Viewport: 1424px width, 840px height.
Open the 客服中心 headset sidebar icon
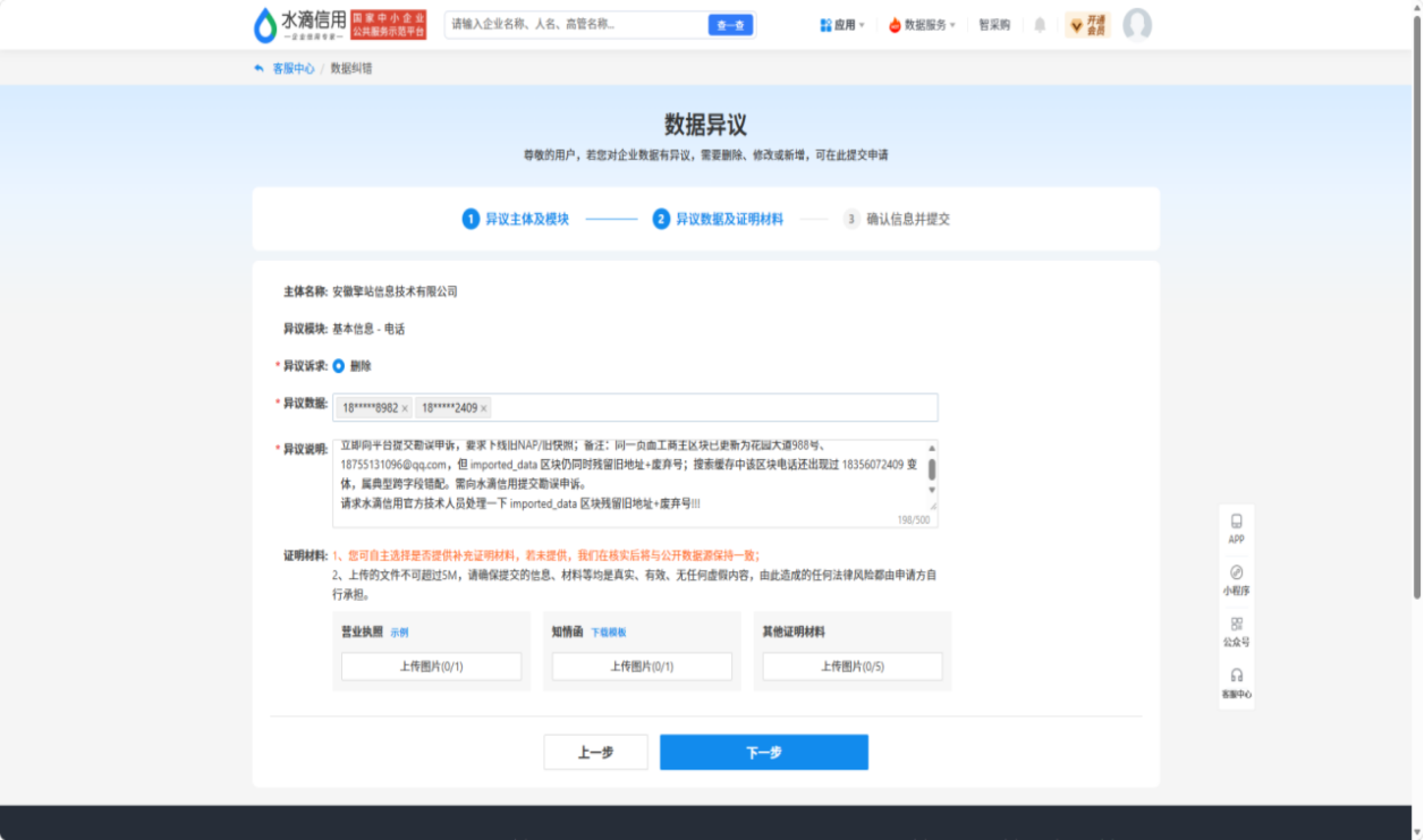point(1236,683)
